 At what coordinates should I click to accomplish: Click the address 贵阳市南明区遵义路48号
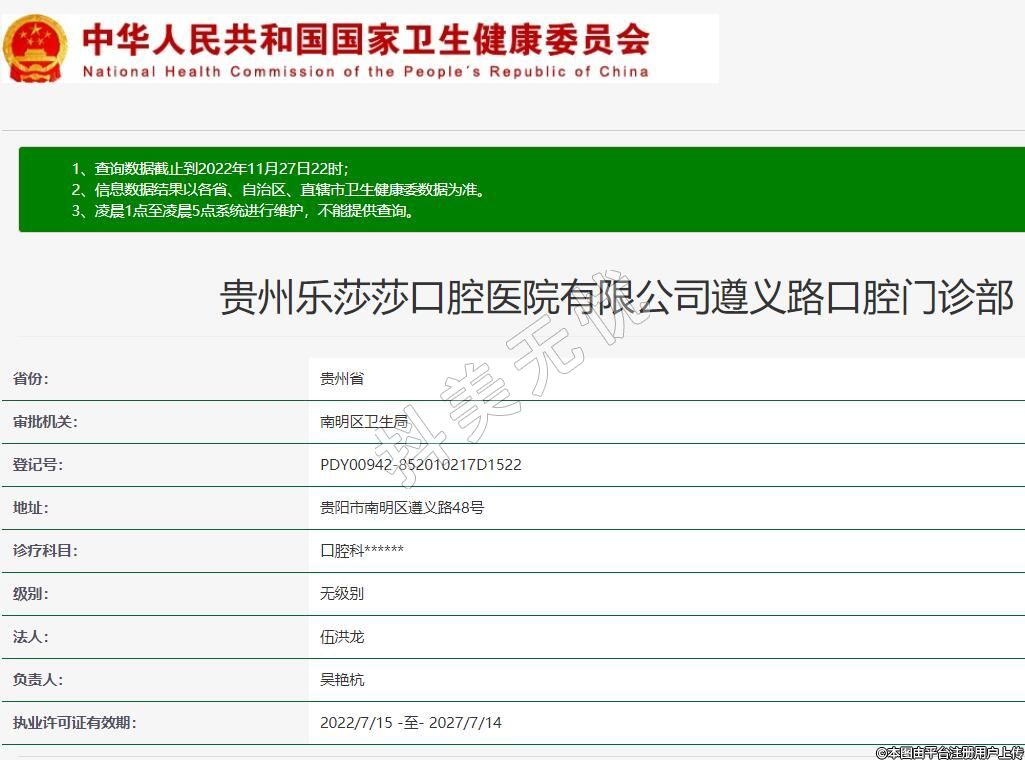point(402,508)
